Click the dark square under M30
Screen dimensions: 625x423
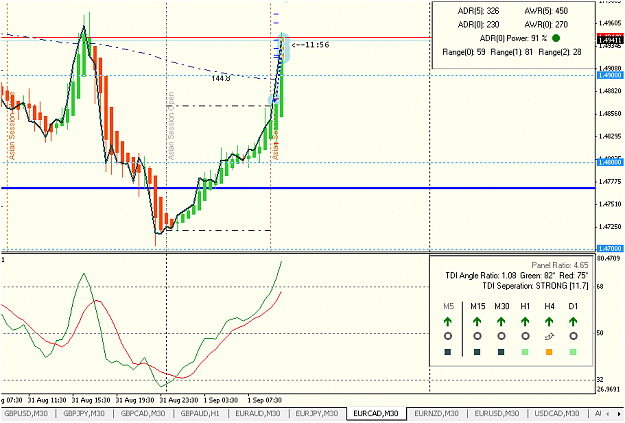point(501,352)
